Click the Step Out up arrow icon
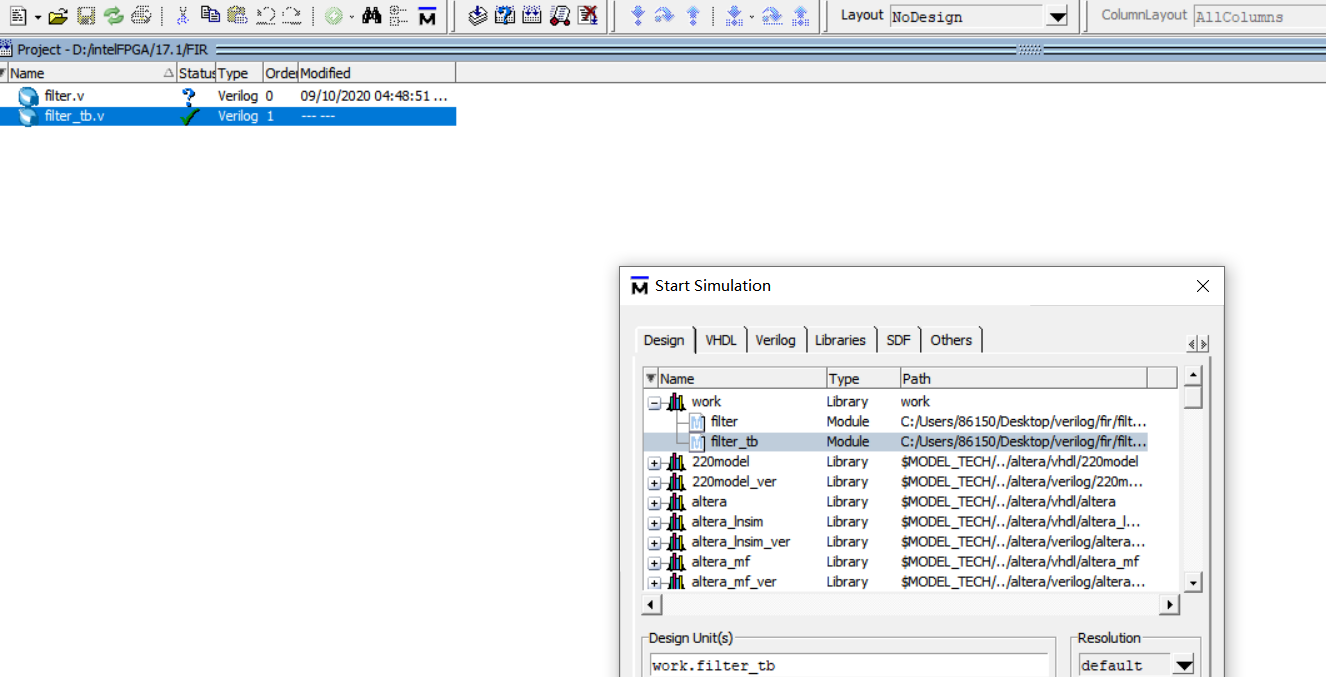The image size is (1326, 677). (x=693, y=16)
